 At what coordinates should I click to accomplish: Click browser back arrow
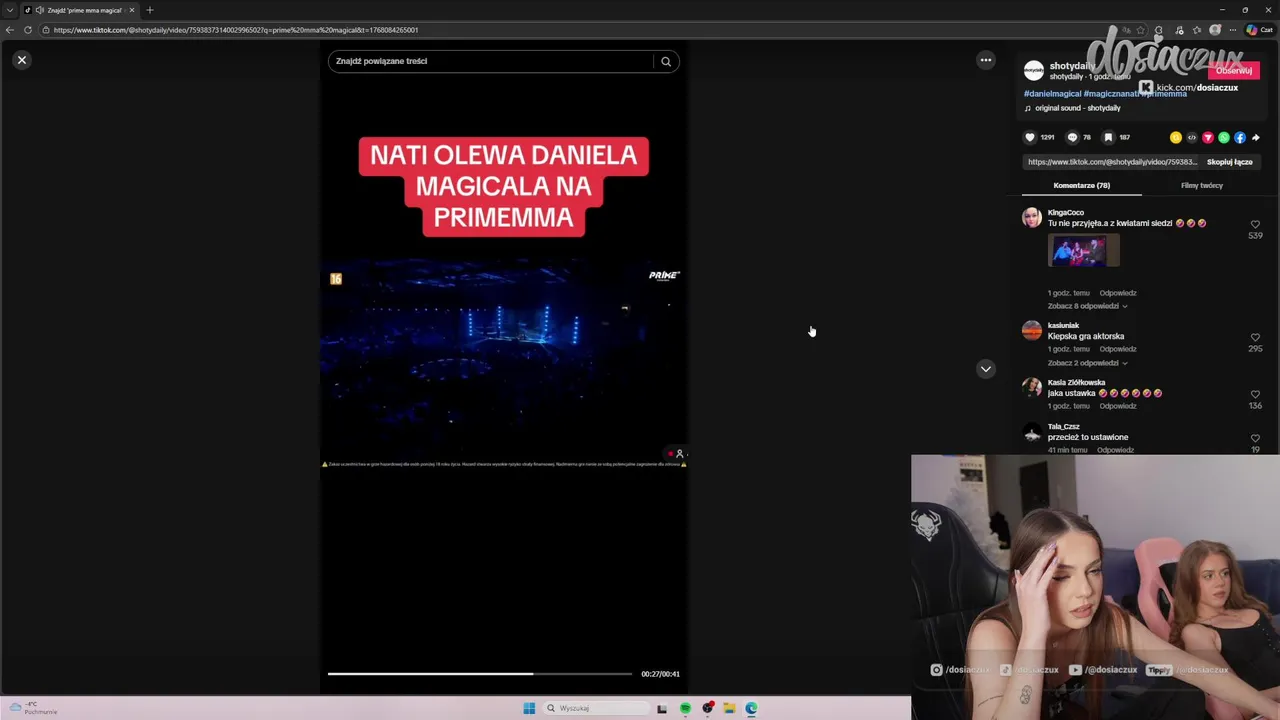[10, 30]
